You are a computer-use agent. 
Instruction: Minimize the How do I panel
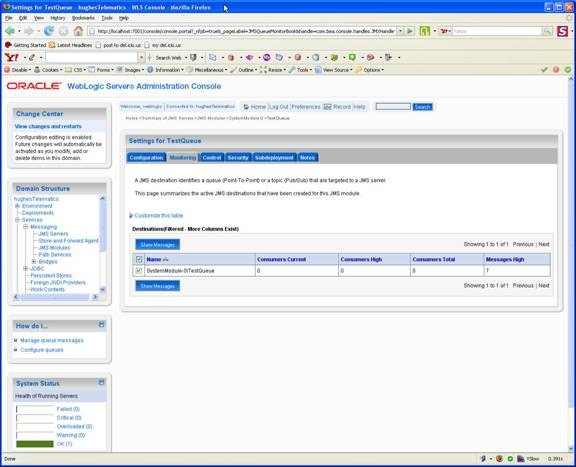(102, 324)
